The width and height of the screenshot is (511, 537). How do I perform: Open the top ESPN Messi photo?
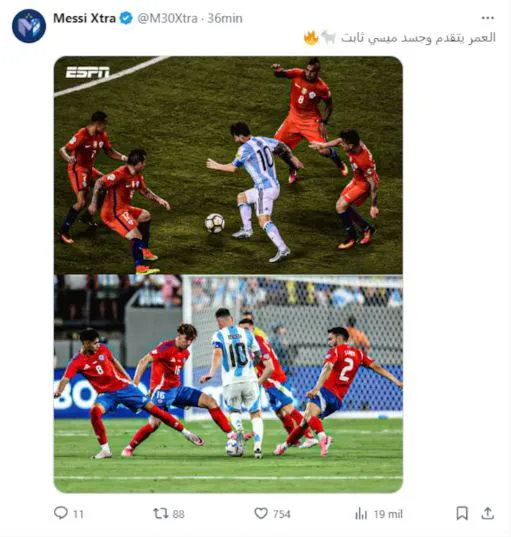(x=228, y=165)
